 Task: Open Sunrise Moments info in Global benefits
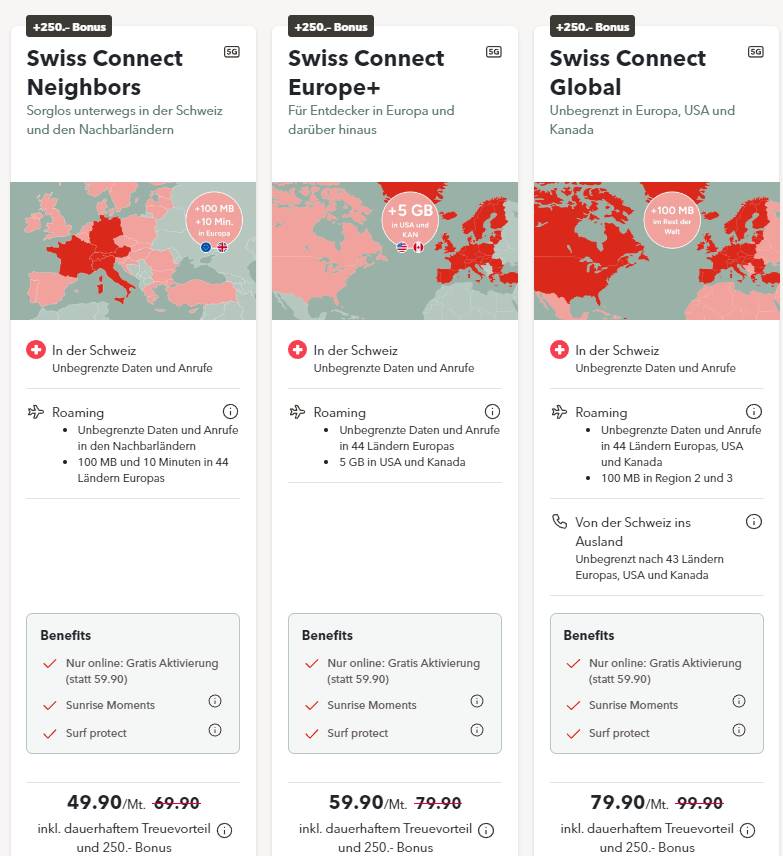[739, 701]
